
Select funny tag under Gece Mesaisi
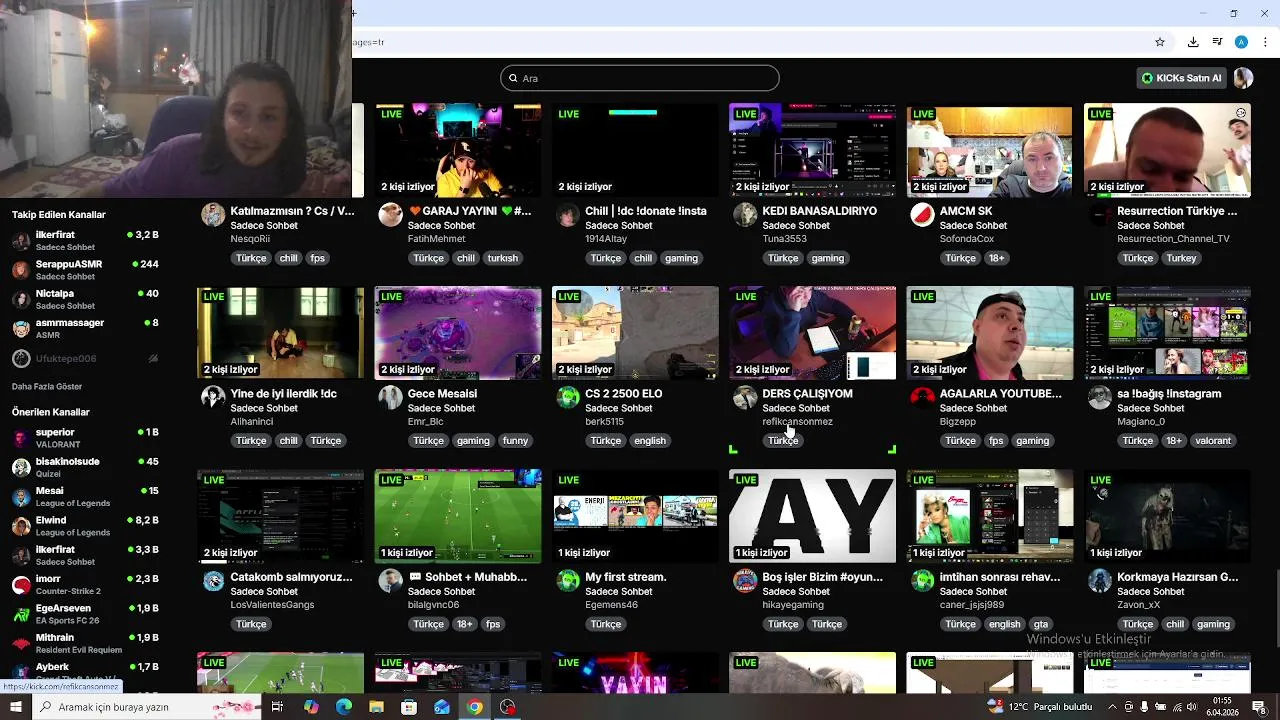[x=515, y=441]
